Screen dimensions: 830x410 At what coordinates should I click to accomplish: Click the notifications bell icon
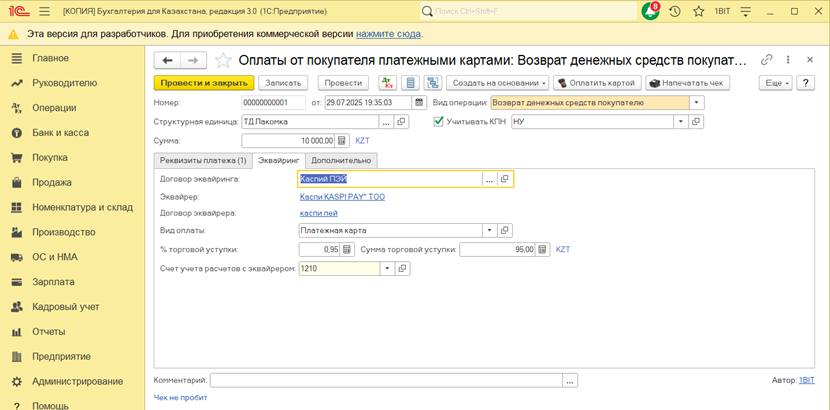pyautogui.click(x=650, y=11)
